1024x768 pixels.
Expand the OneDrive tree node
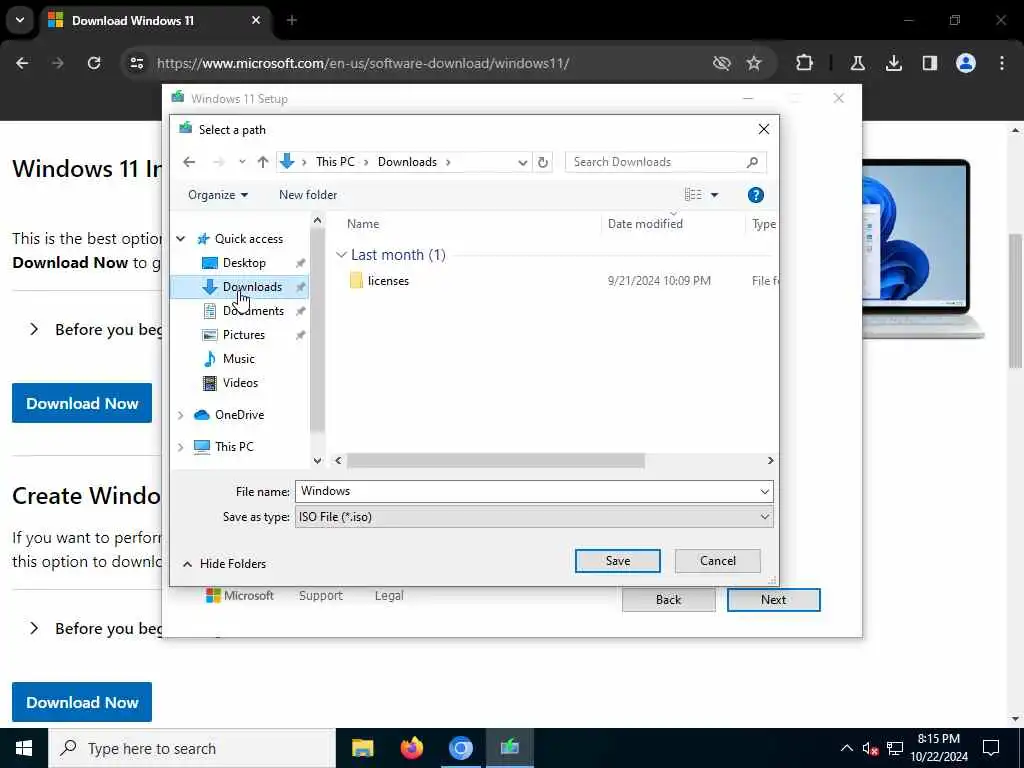[181, 415]
